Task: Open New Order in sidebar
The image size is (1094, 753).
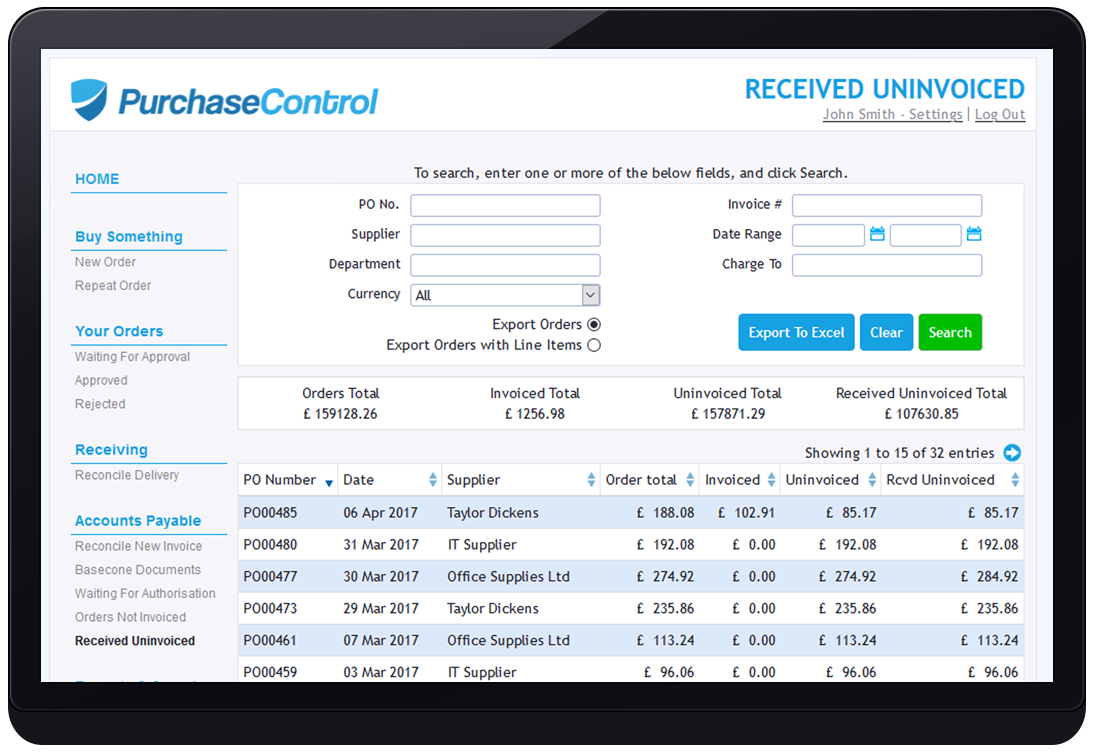Action: (x=105, y=262)
